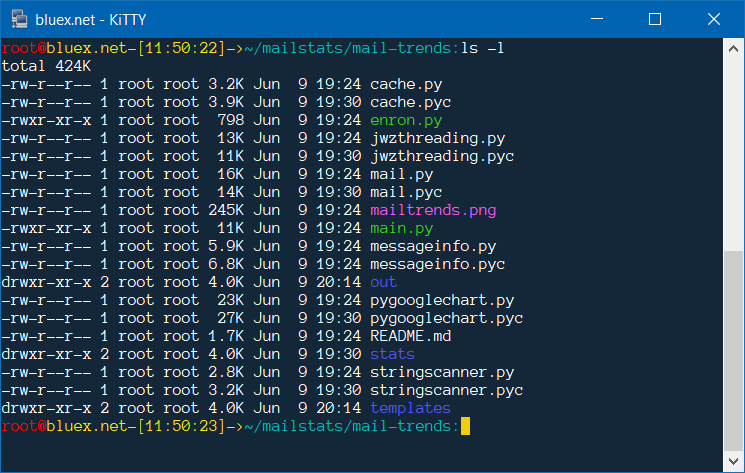
Task: Click the 'stats' directory name
Action: [392, 354]
